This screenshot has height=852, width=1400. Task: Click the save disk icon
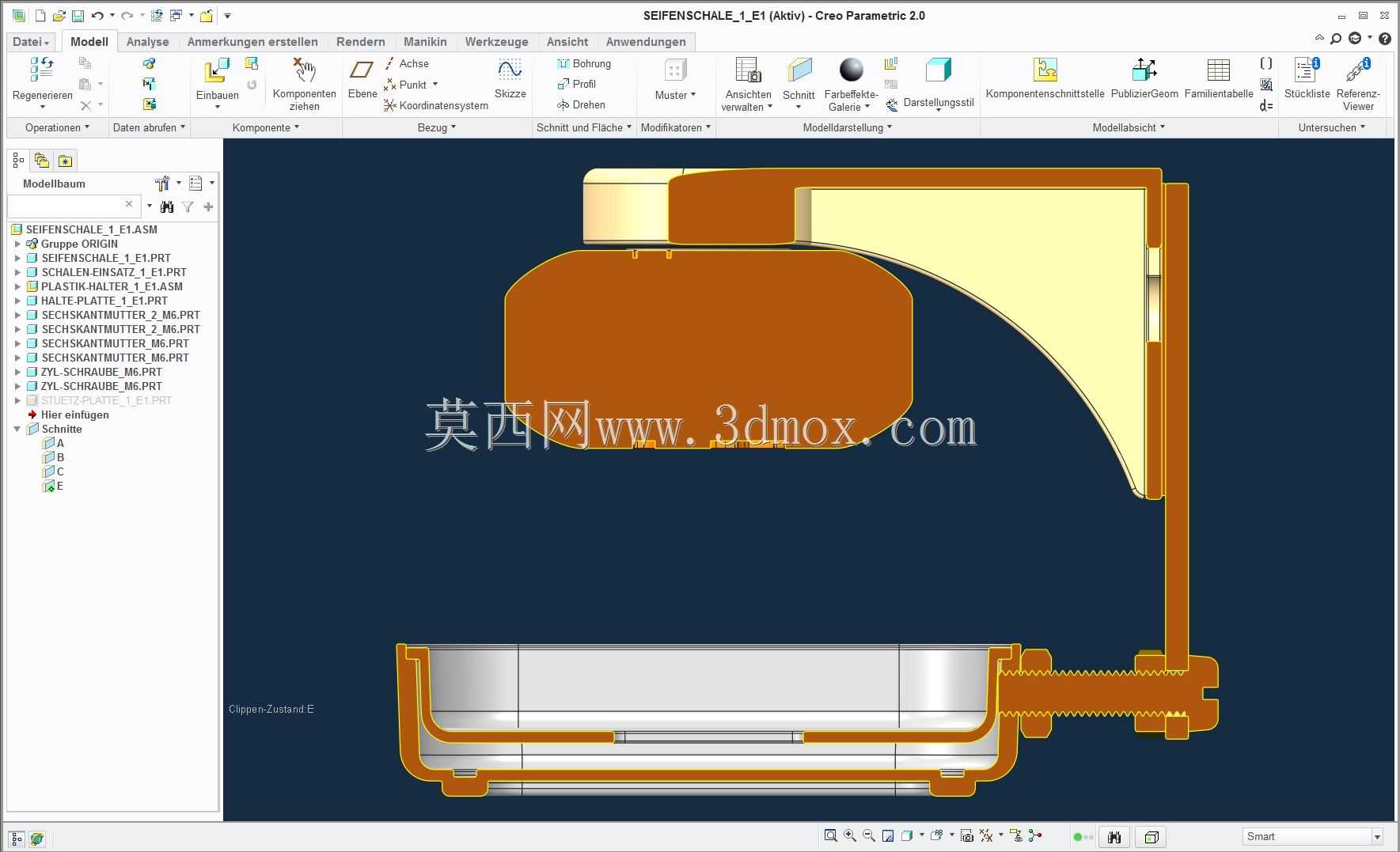pos(78,16)
